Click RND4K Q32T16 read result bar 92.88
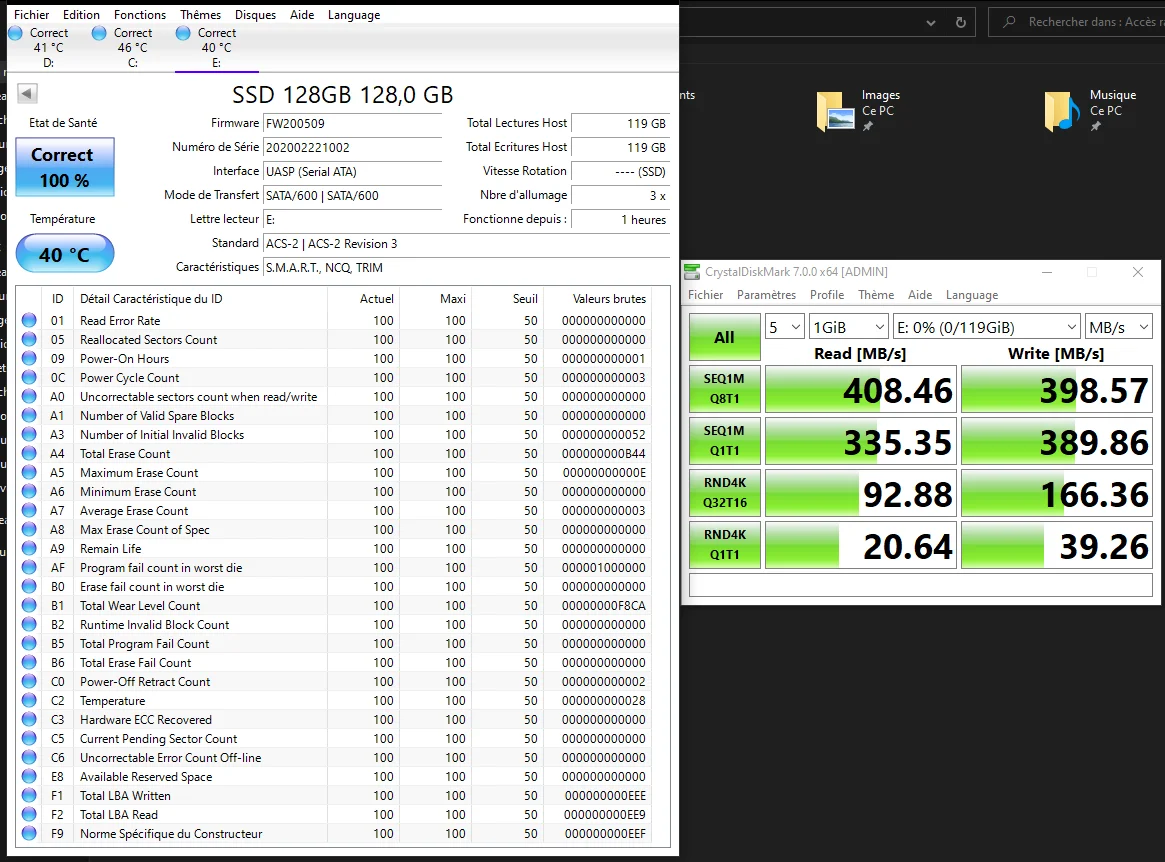 (x=860, y=493)
